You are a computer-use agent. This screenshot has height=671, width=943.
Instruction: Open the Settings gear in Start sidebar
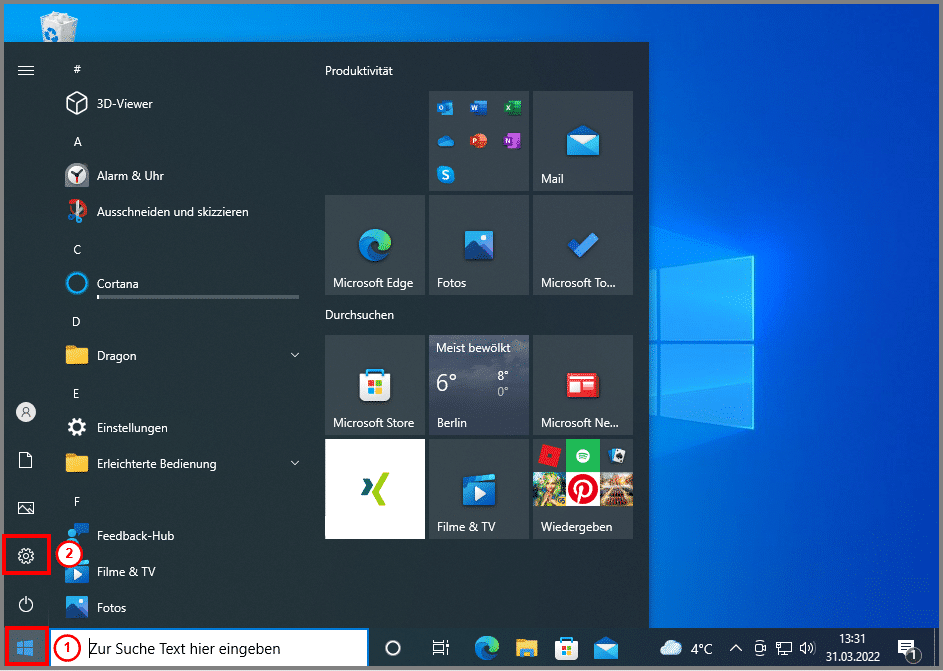click(26, 556)
